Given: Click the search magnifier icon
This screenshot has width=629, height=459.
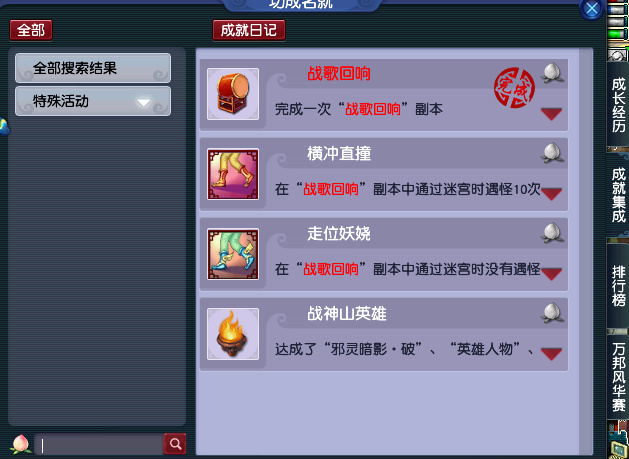Looking at the screenshot, I should click(175, 443).
